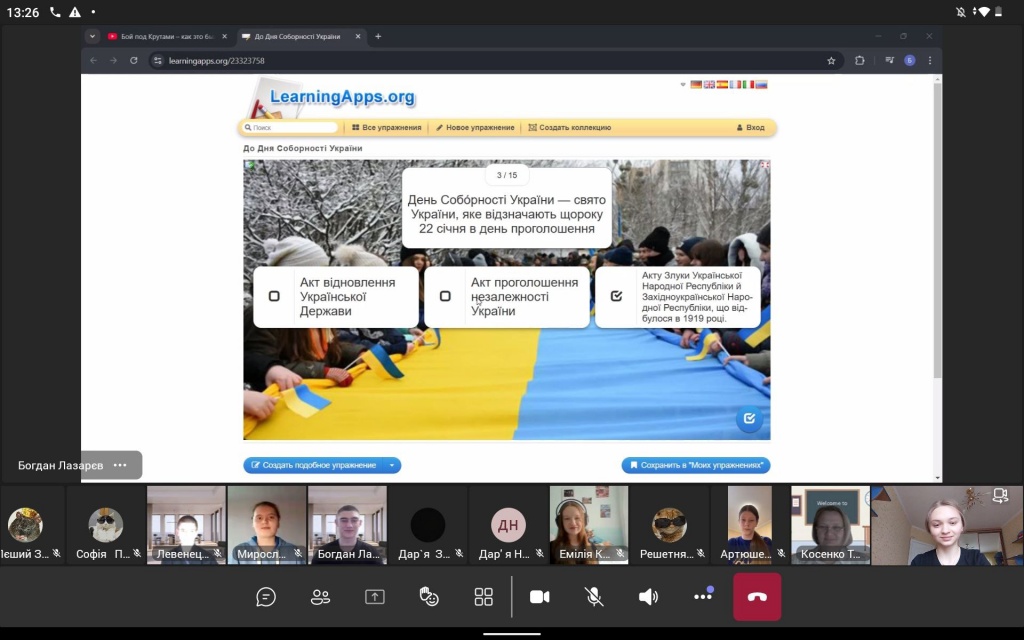This screenshot has height=640, width=1024.
Task: Change the meeting grid layout view
Action: 484,597
